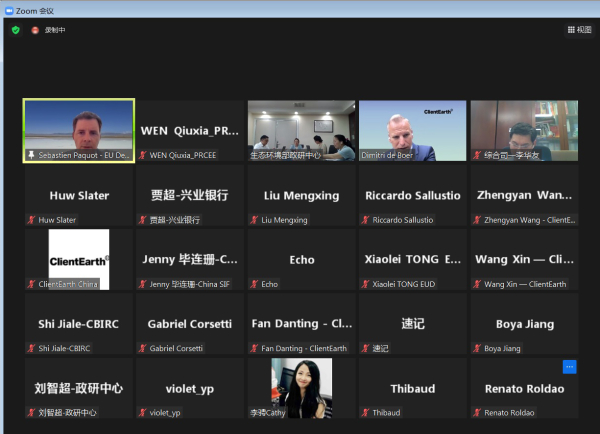Click the muted mic icon beside Wang Xin
The height and width of the screenshot is (434, 600).
(x=477, y=284)
